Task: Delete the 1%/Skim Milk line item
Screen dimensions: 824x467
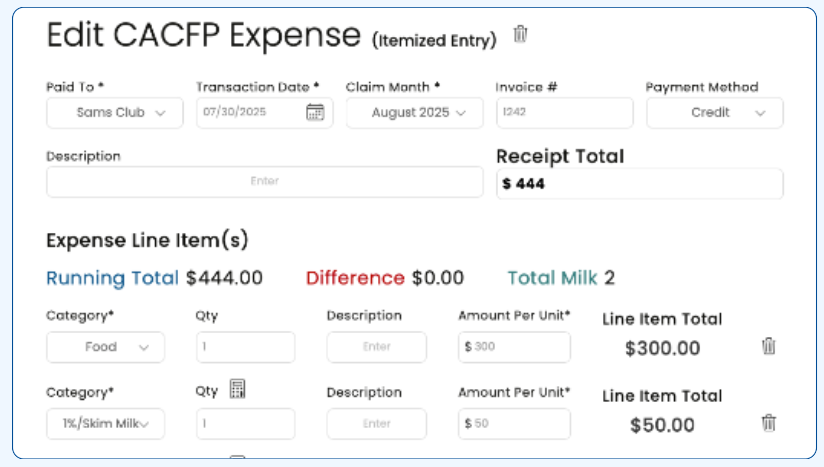Action: point(768,423)
